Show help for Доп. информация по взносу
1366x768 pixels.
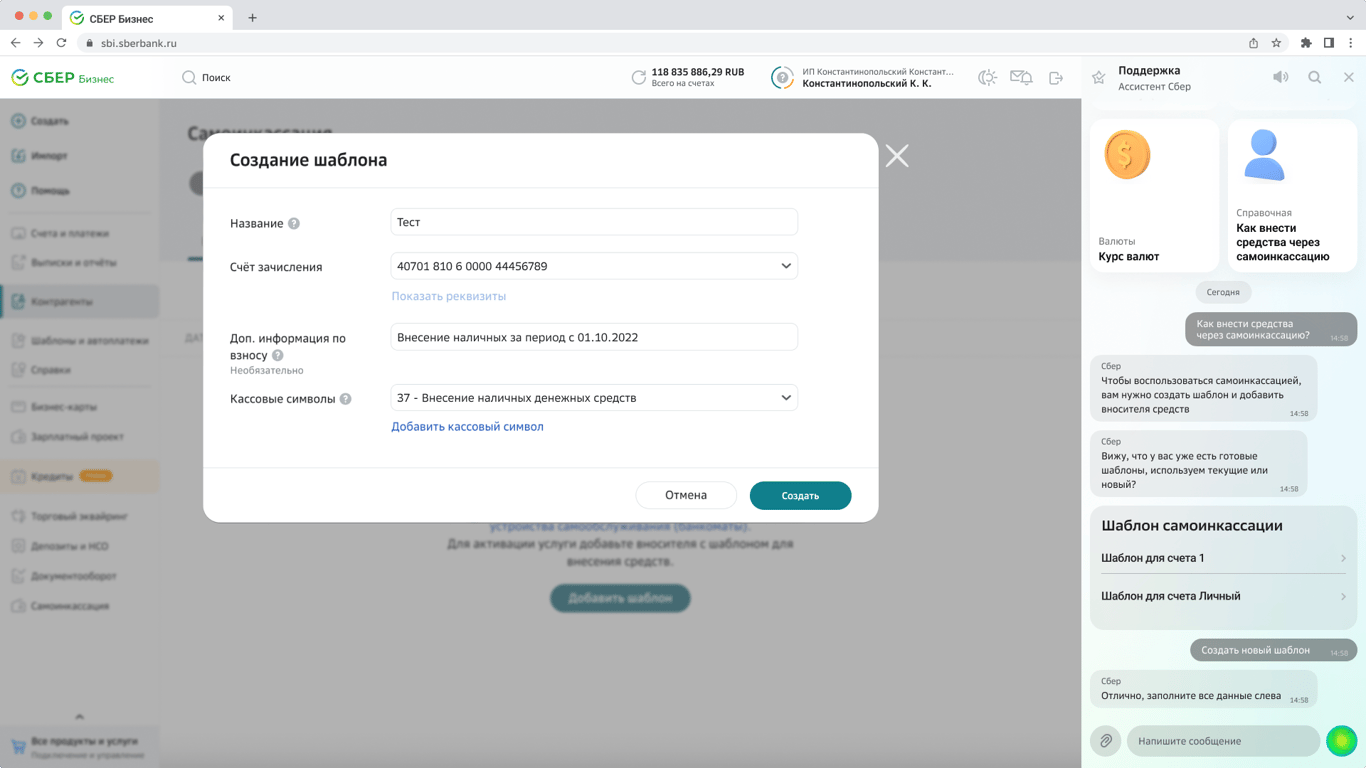coord(278,356)
